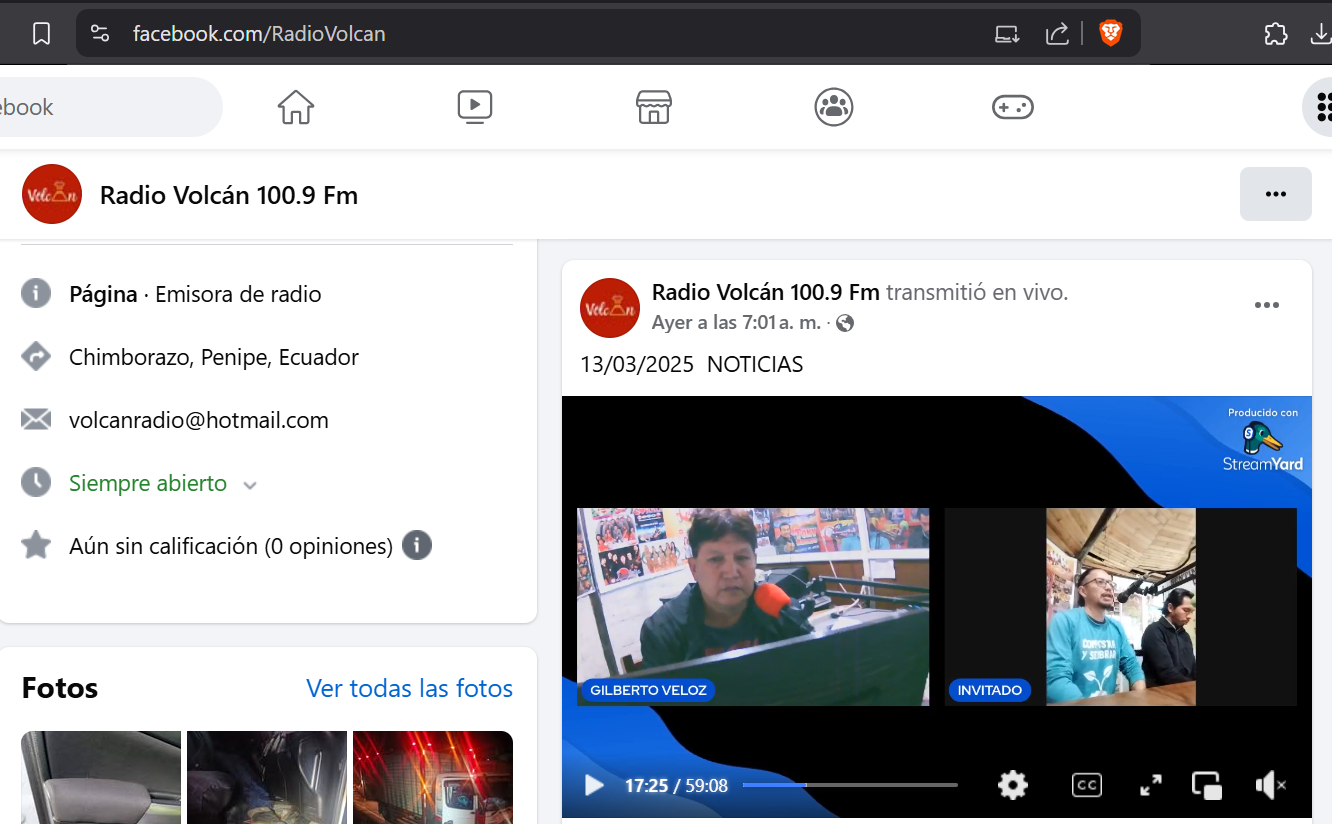The image size is (1332, 824).
Task: Click the Página info icon
Action: (36, 294)
